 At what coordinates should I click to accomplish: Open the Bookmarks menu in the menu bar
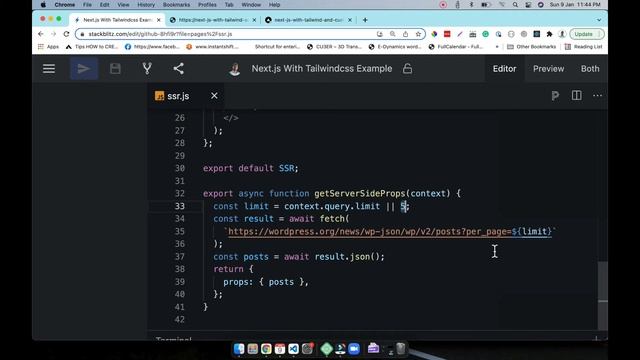(x=176, y=4)
